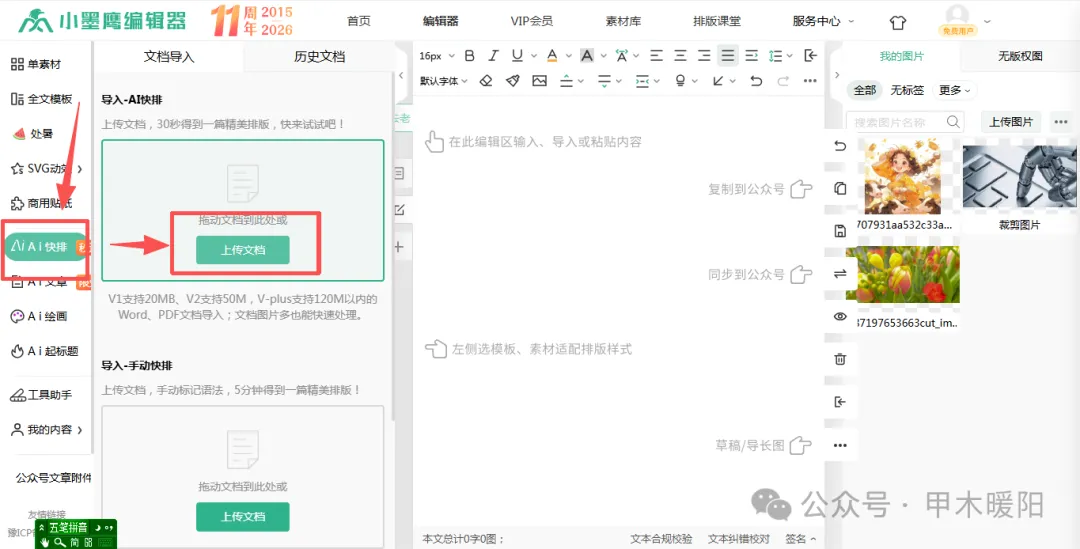Viewport: 1080px width, 549px height.
Task: Open the 素材库 menu item
Action: point(623,21)
